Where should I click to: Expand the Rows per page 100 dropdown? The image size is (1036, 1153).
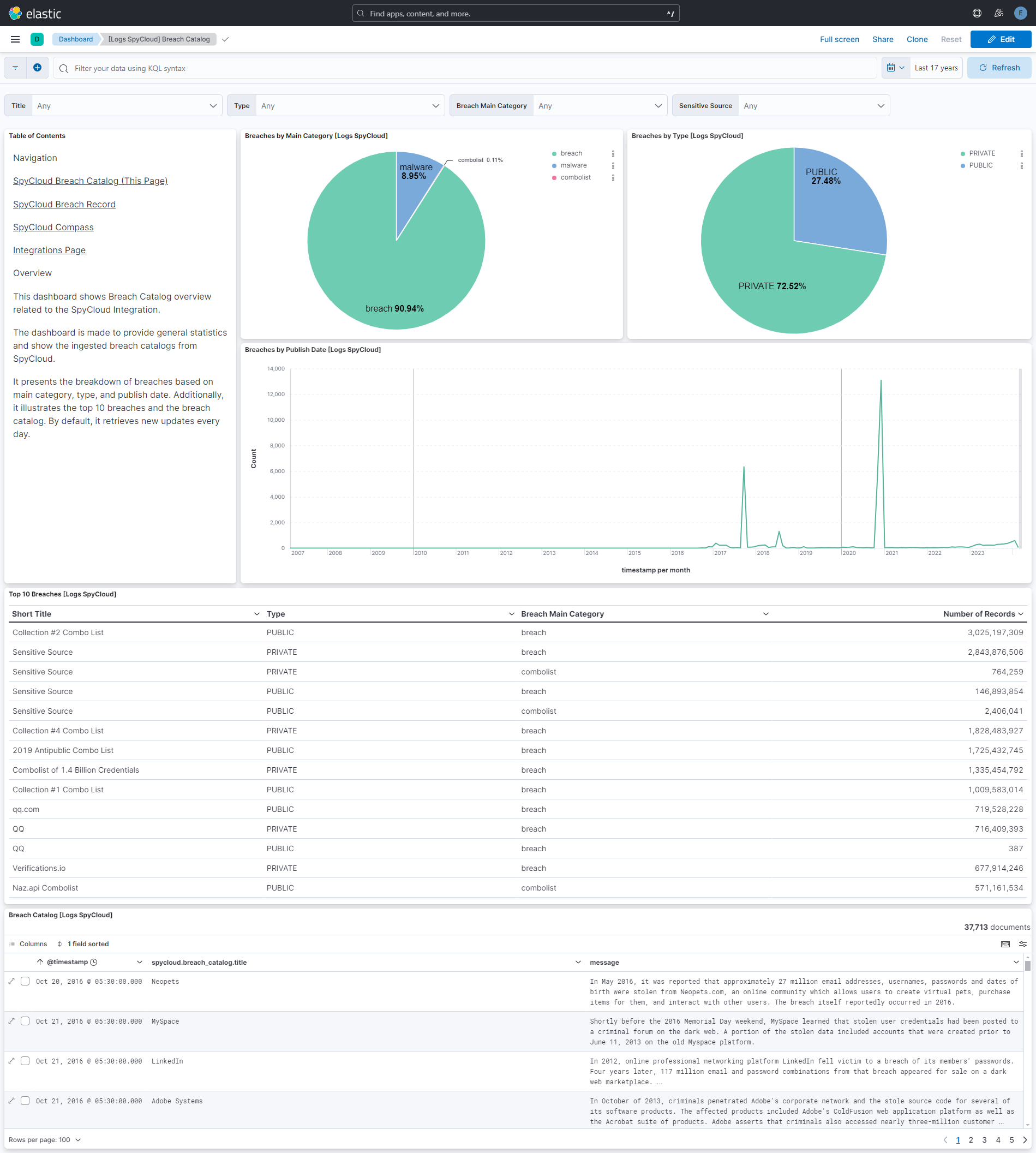pos(43,1139)
